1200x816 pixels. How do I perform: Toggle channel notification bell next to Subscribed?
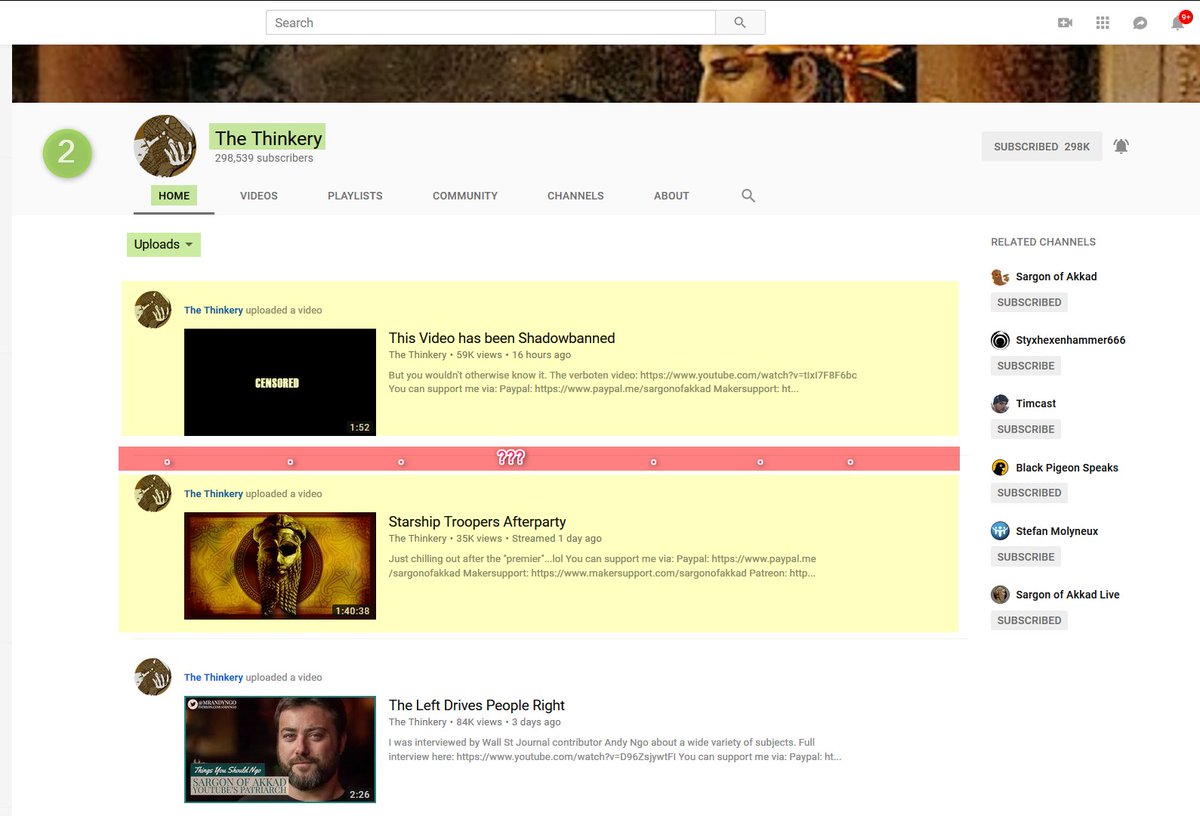(1121, 146)
